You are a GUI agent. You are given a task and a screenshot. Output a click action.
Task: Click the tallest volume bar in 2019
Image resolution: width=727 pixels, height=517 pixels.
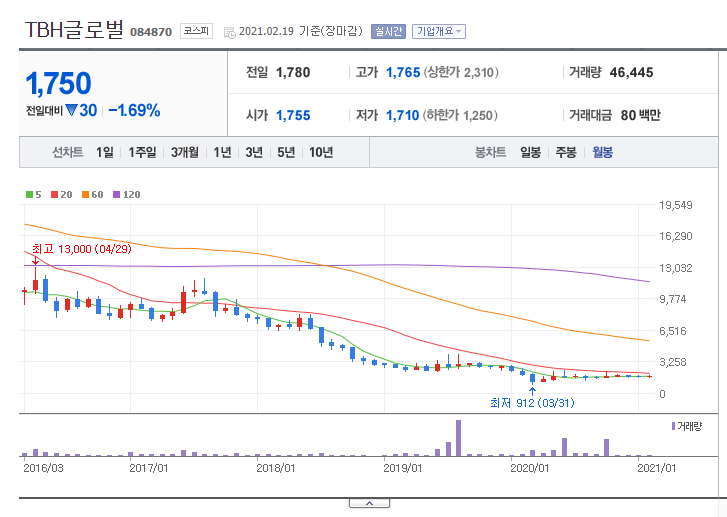tap(459, 438)
